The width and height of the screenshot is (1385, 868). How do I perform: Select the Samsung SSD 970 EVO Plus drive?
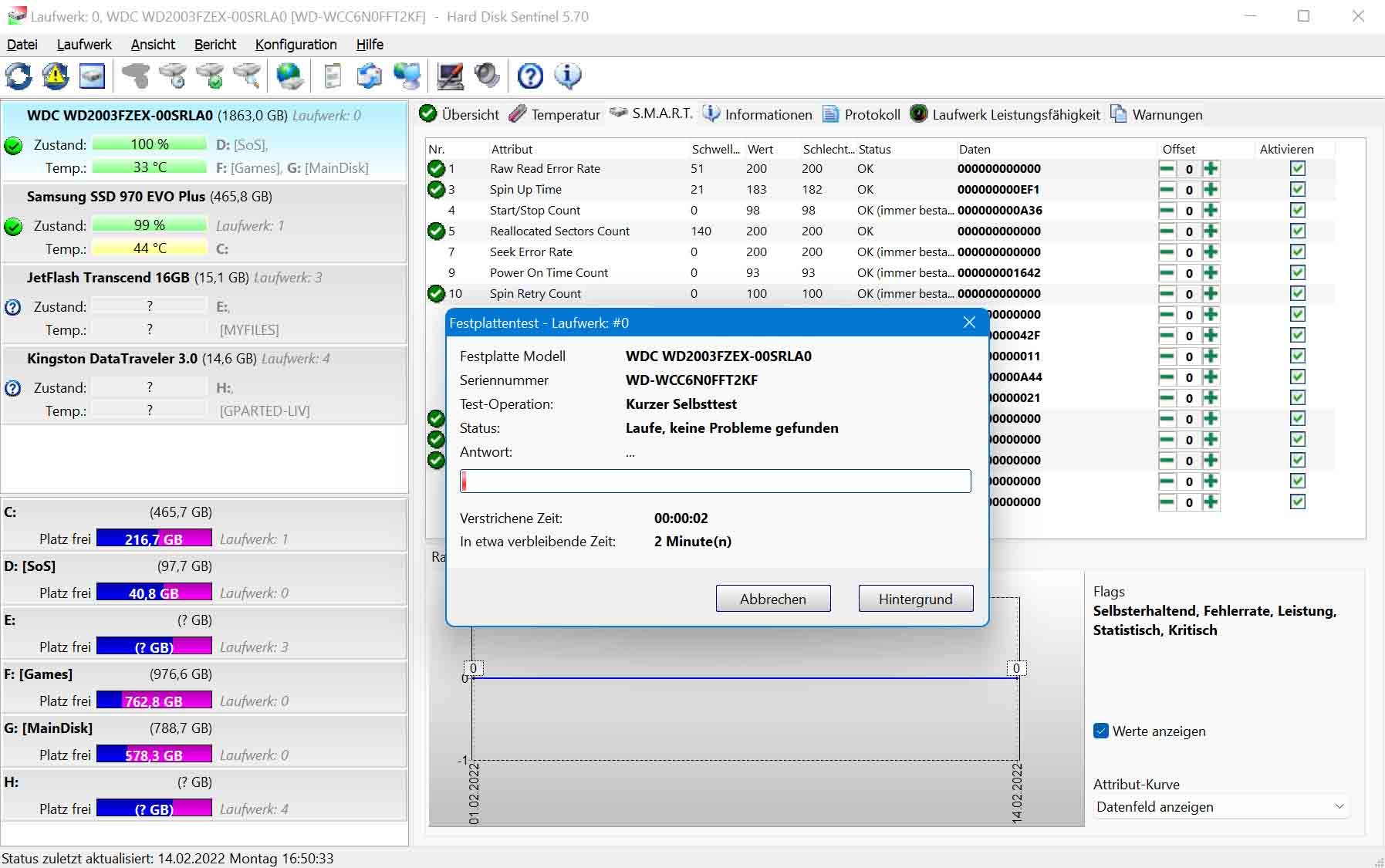tap(204, 222)
